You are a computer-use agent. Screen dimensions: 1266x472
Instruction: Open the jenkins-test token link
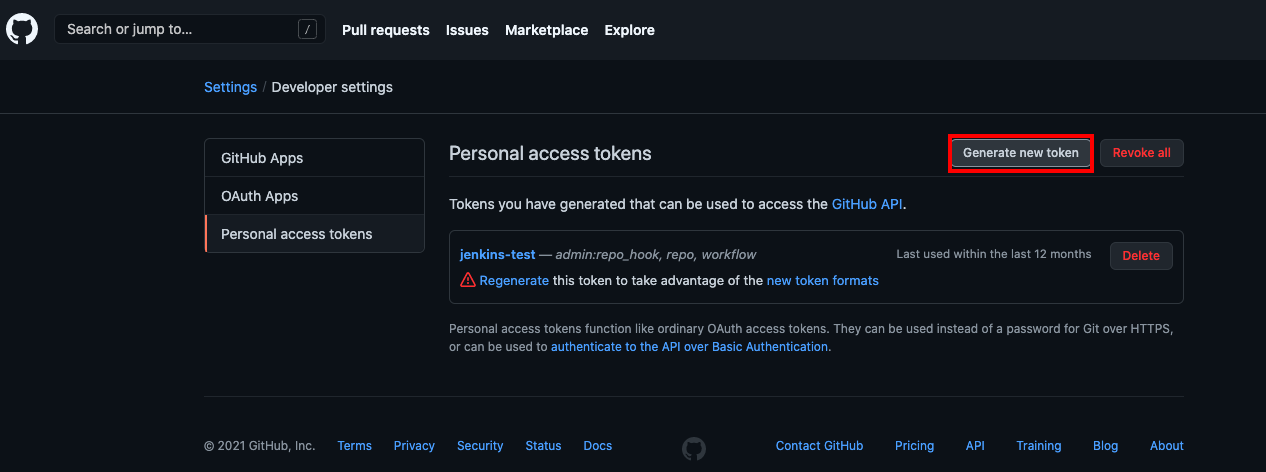point(498,255)
